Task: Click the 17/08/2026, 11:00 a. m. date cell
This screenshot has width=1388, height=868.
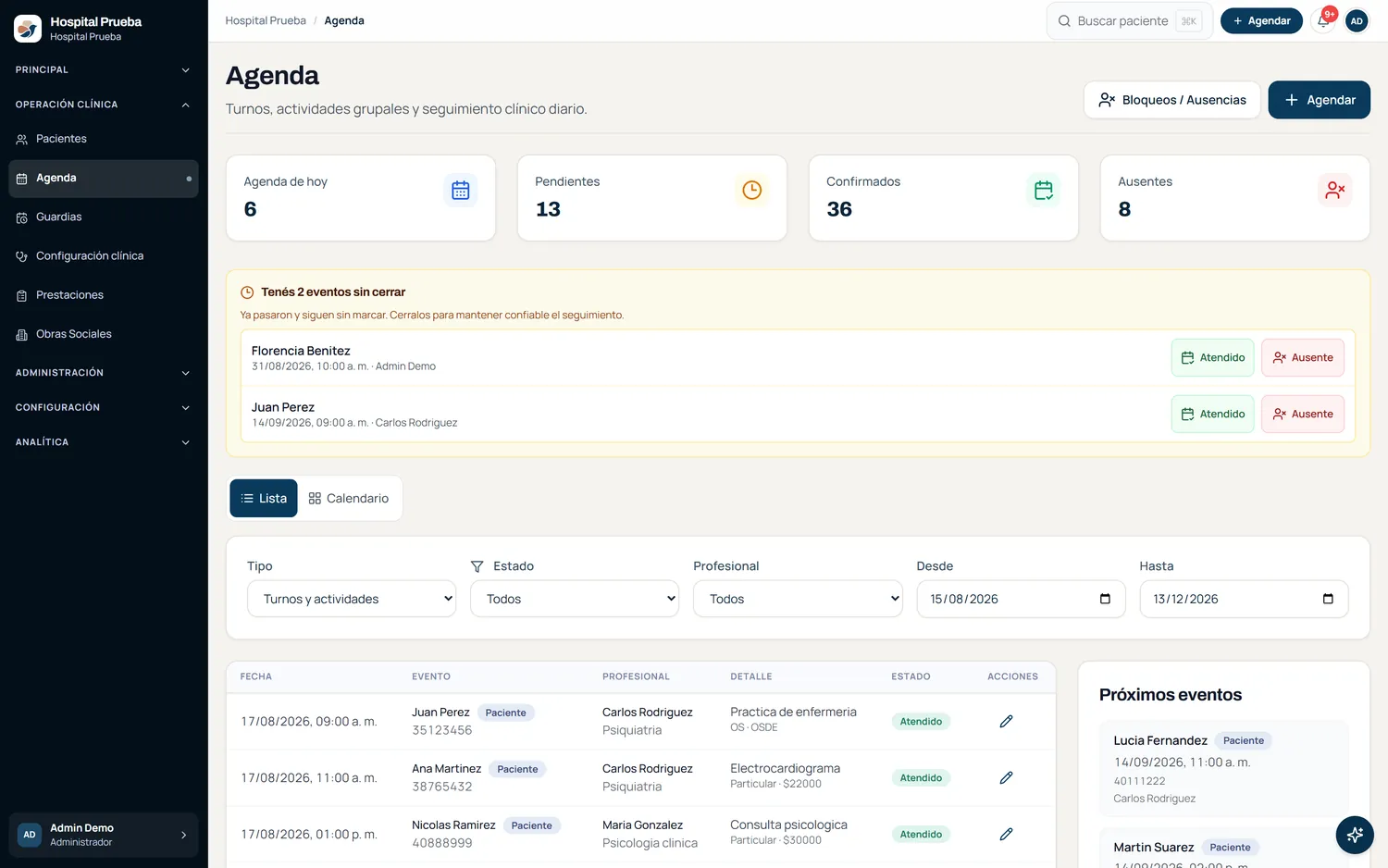Action: (309, 778)
